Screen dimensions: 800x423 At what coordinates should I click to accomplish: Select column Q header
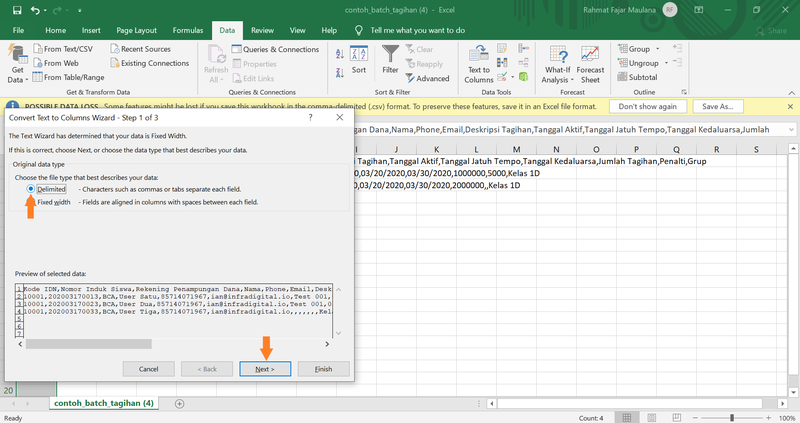coord(677,150)
